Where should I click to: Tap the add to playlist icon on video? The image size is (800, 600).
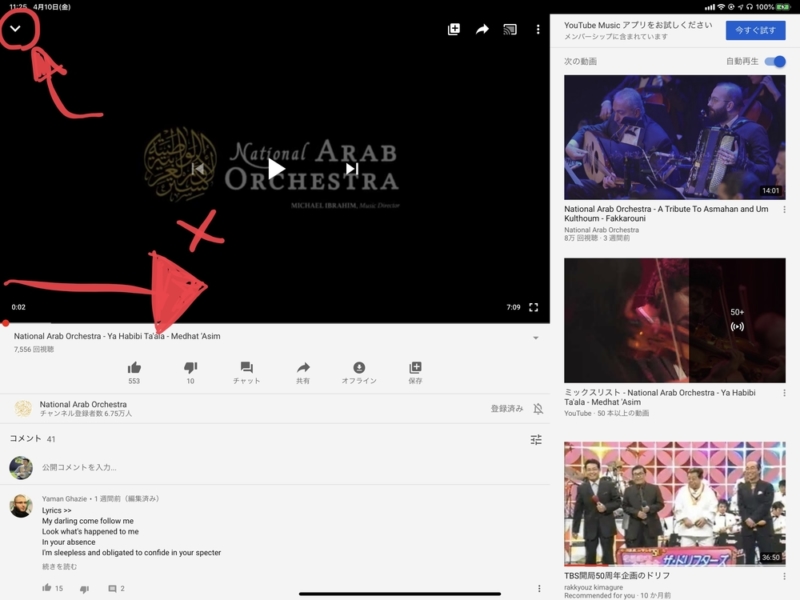pyautogui.click(x=454, y=29)
